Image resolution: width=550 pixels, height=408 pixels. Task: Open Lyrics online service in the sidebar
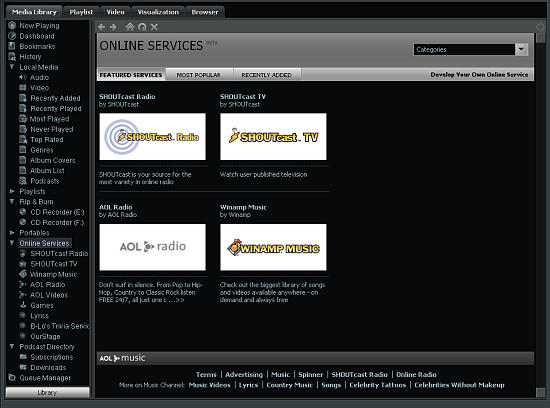click(39, 316)
